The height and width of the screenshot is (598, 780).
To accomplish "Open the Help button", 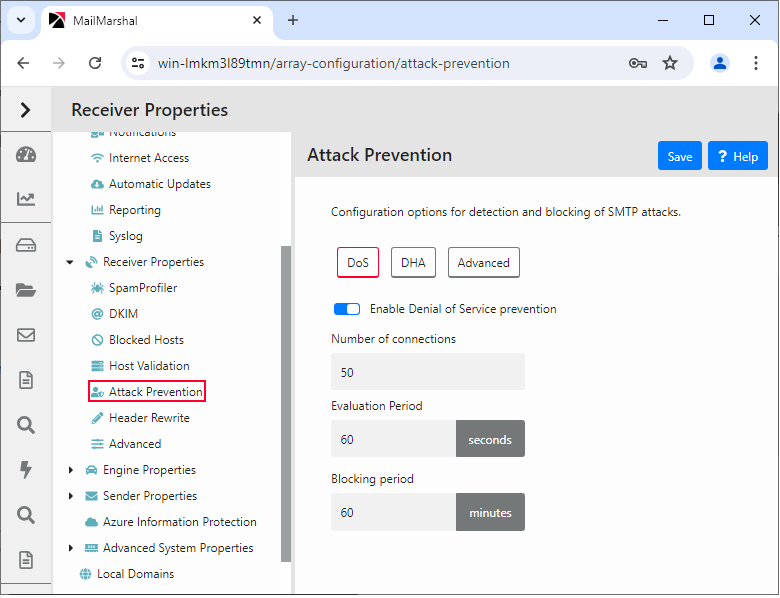I will pyautogui.click(x=738, y=156).
